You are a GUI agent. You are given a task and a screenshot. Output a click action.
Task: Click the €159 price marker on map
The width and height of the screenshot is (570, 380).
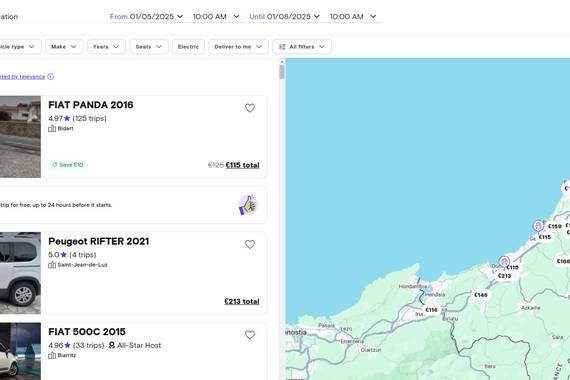pyautogui.click(x=554, y=226)
